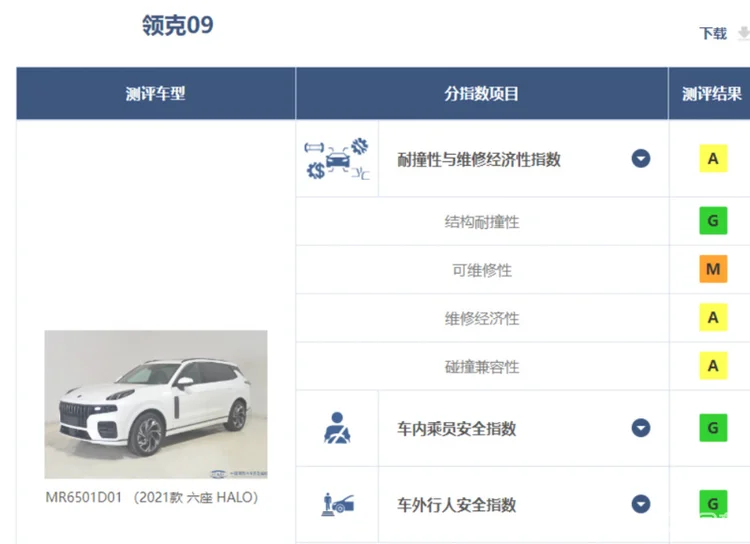Click the green G rating for 车内乘员安全指数
750x544 pixels.
pos(713,428)
